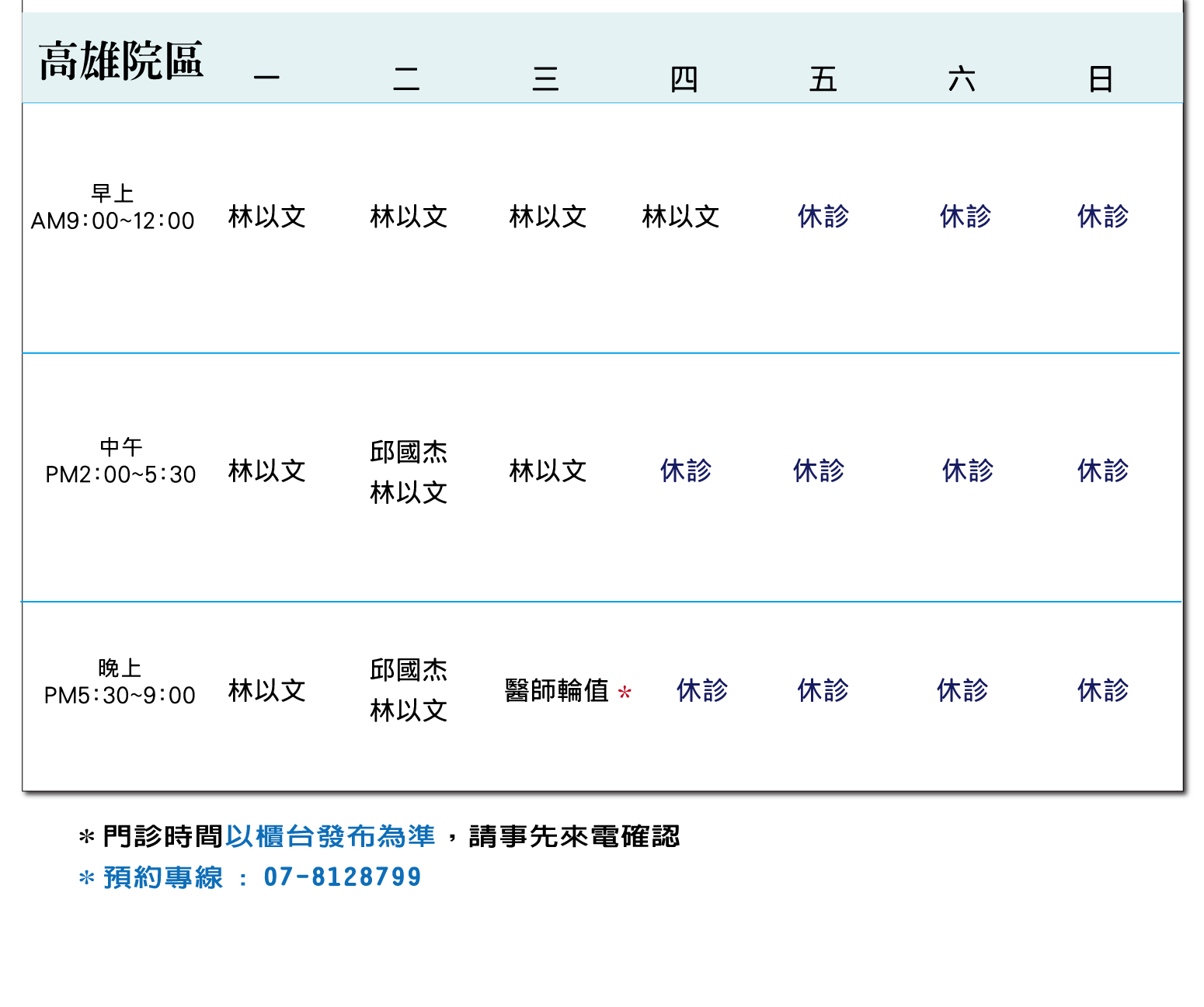The width and height of the screenshot is (1204, 1007).
Task: Click the red asterisk beside 醫師輪值
Action: pos(625,693)
